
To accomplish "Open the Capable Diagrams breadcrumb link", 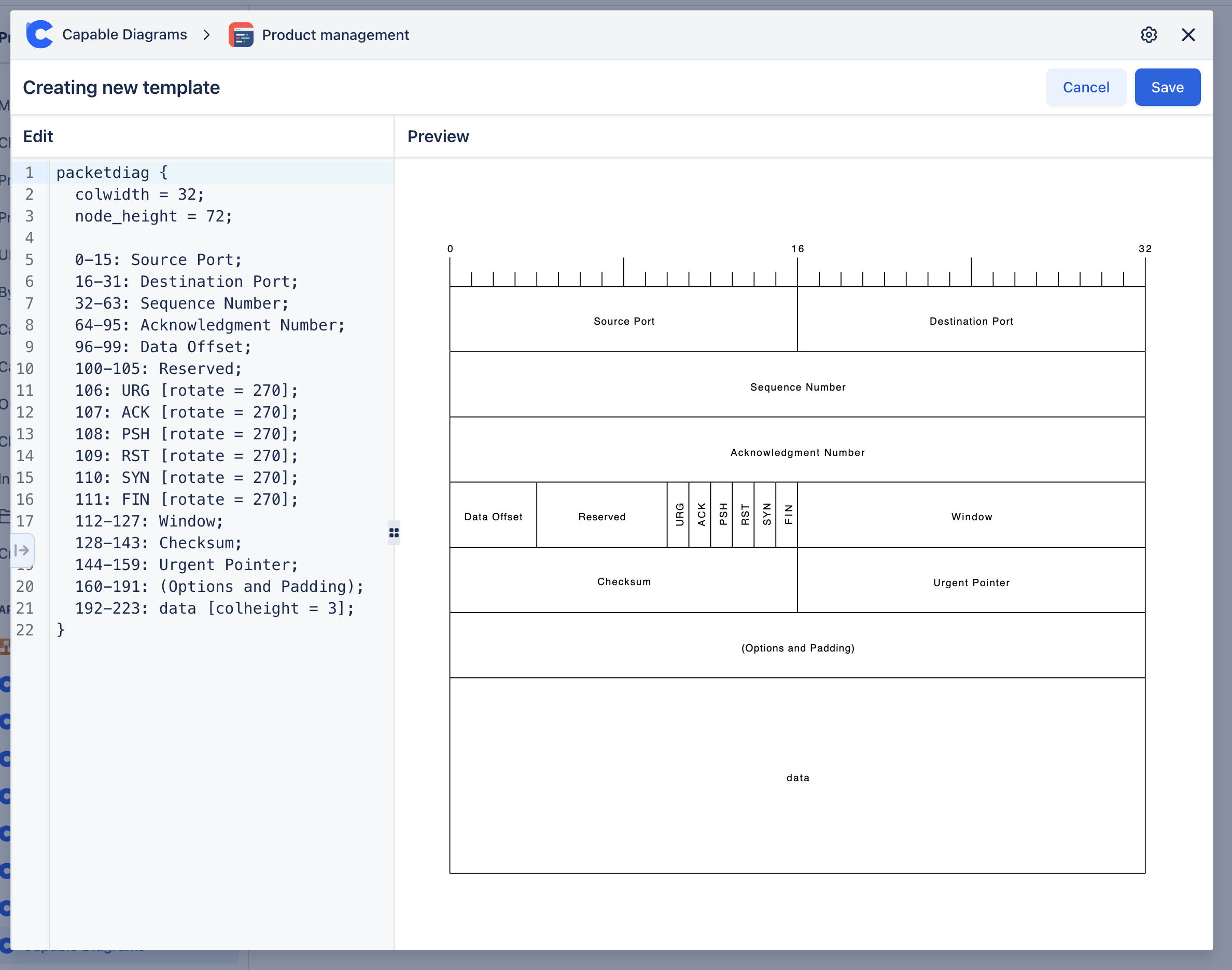I will click(124, 34).
